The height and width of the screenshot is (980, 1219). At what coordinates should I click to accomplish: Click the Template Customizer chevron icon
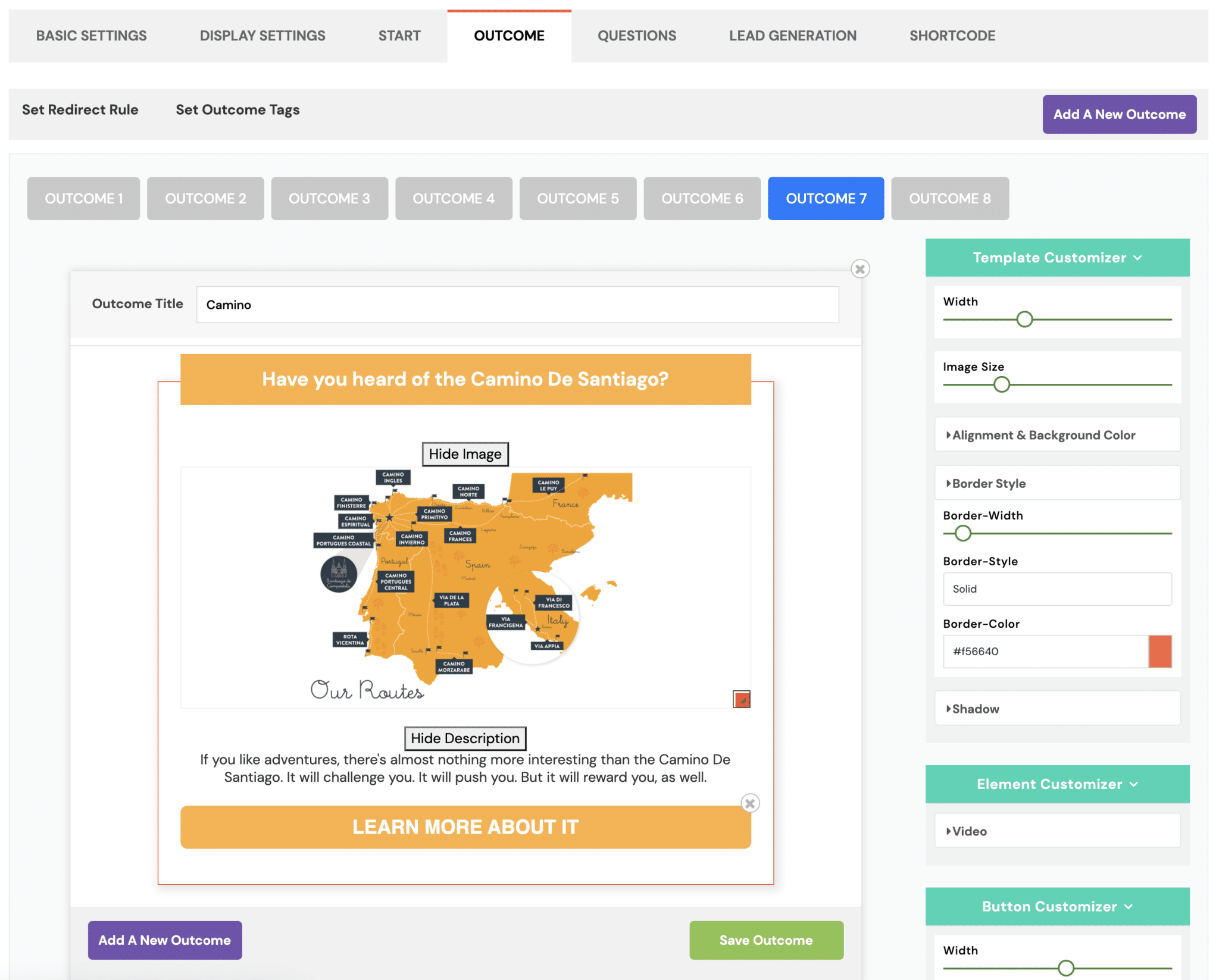pyautogui.click(x=1138, y=258)
